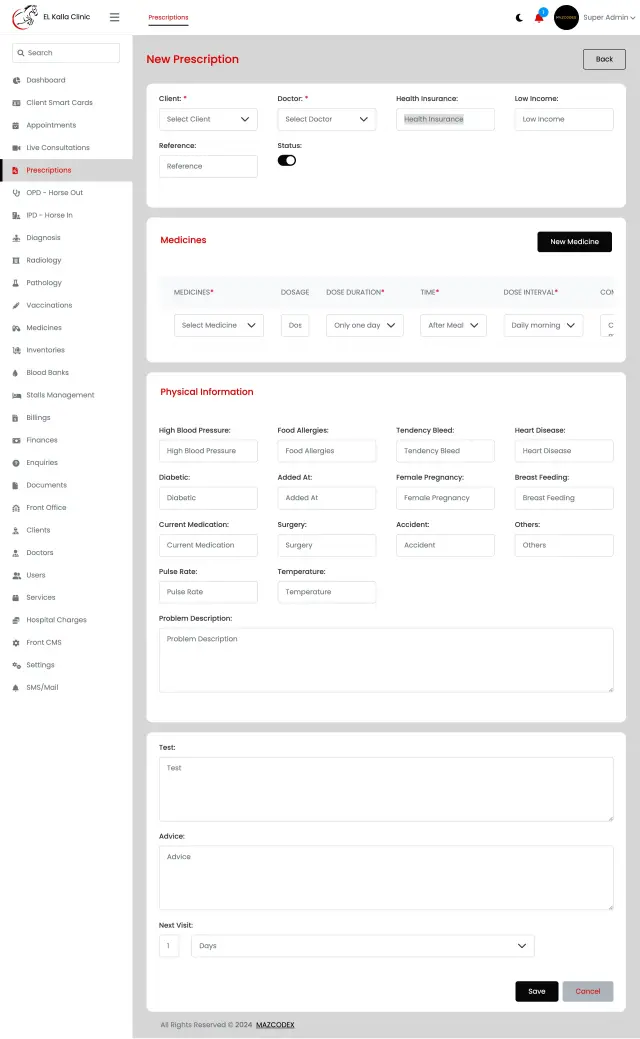The height and width of the screenshot is (1039, 640).
Task: Open the Next Visit Days dropdown
Action: coord(362,946)
